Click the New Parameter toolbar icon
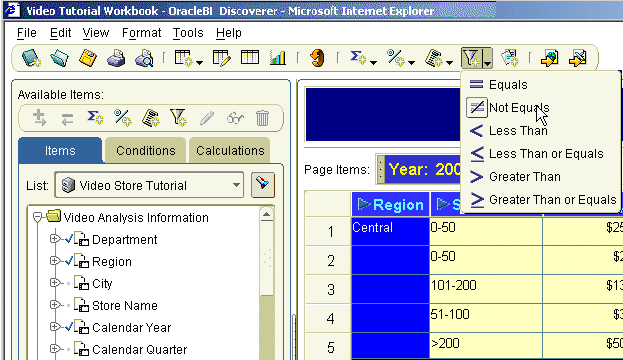Viewport: 623px width, 360px height. [x=510, y=58]
